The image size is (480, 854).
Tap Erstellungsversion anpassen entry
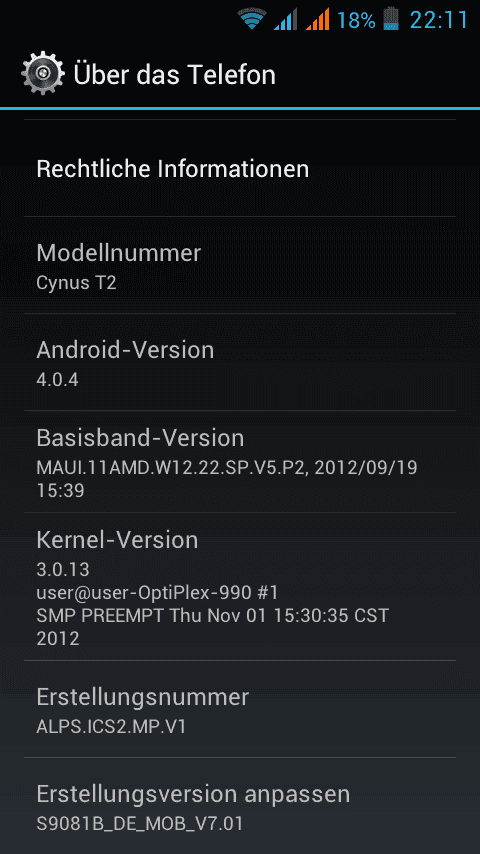pyautogui.click(x=240, y=806)
